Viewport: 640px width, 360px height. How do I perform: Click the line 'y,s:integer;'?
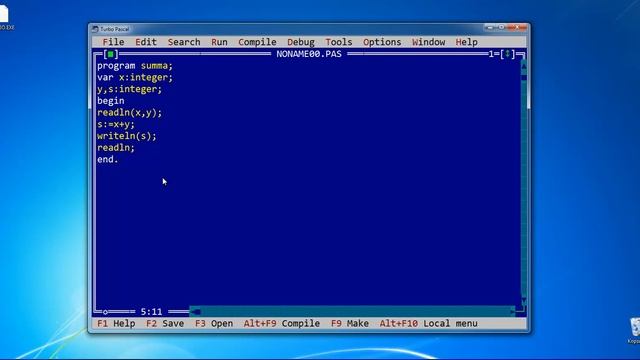(x=129, y=89)
